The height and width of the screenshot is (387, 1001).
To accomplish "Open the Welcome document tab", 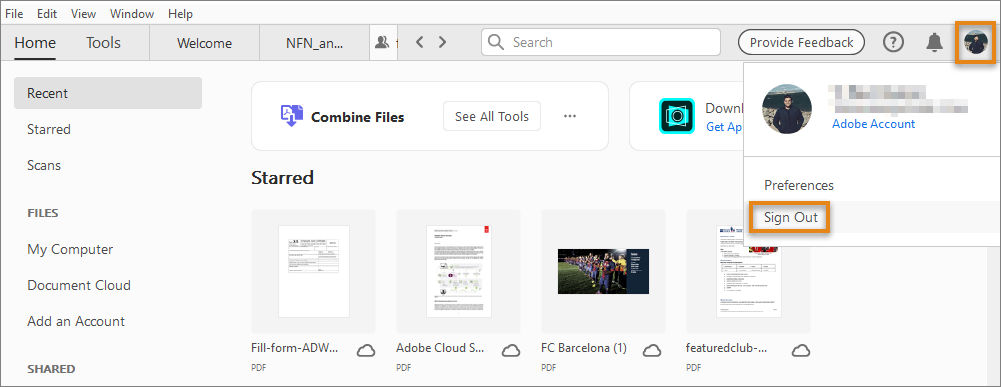I will click(204, 43).
